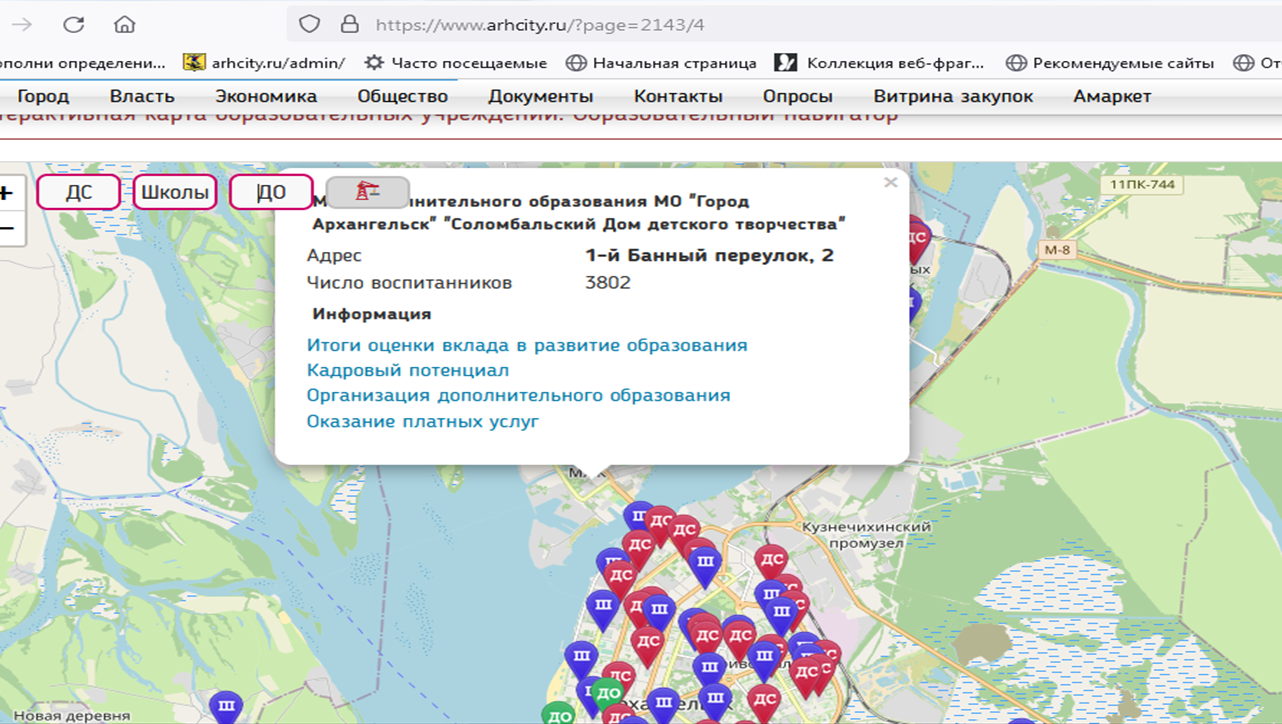Viewport: 1282px width, 724px height.
Task: Toggle the ДО additional education filter
Action: (x=271, y=192)
